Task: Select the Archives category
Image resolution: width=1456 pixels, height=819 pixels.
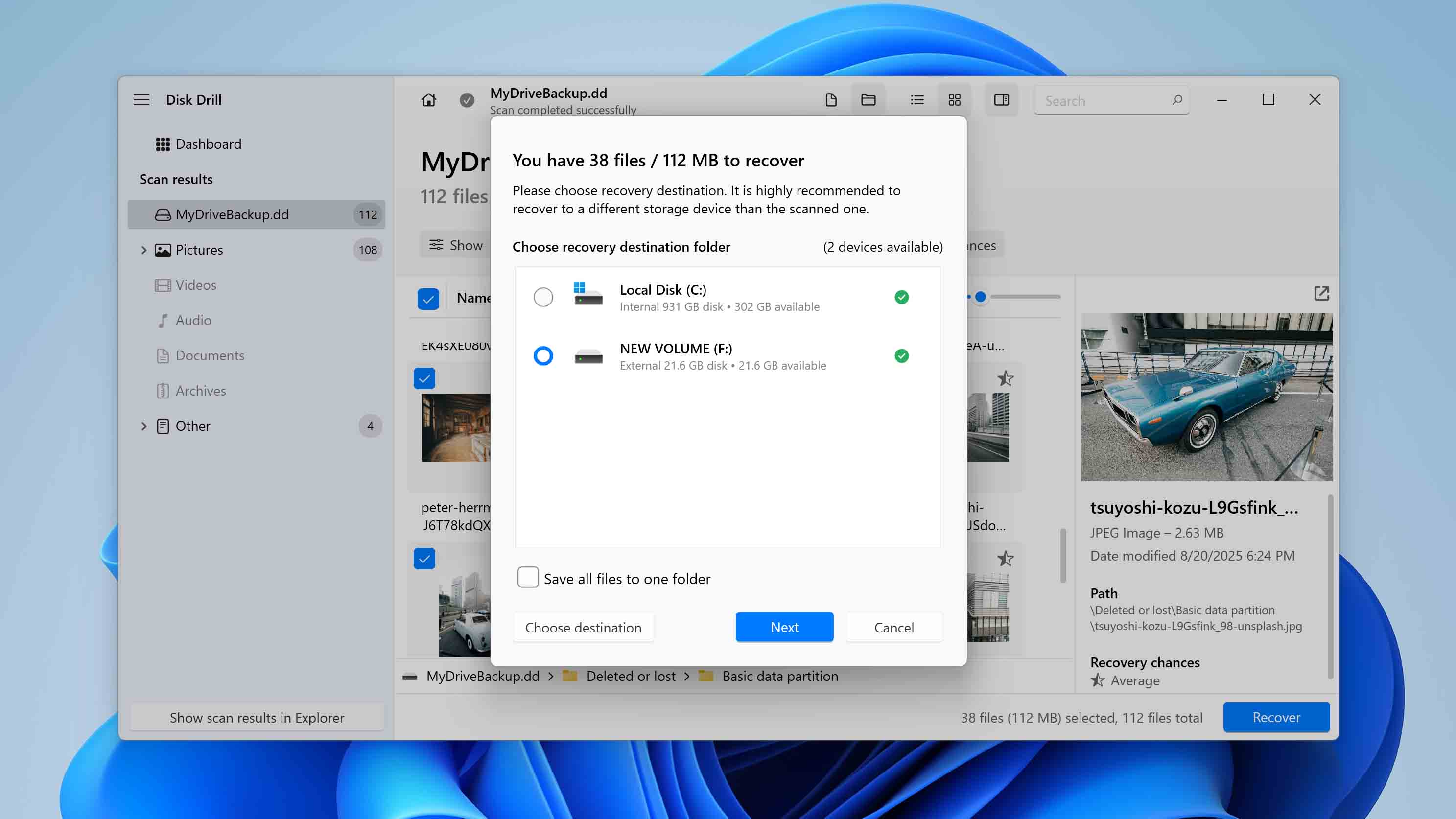Action: point(201,391)
